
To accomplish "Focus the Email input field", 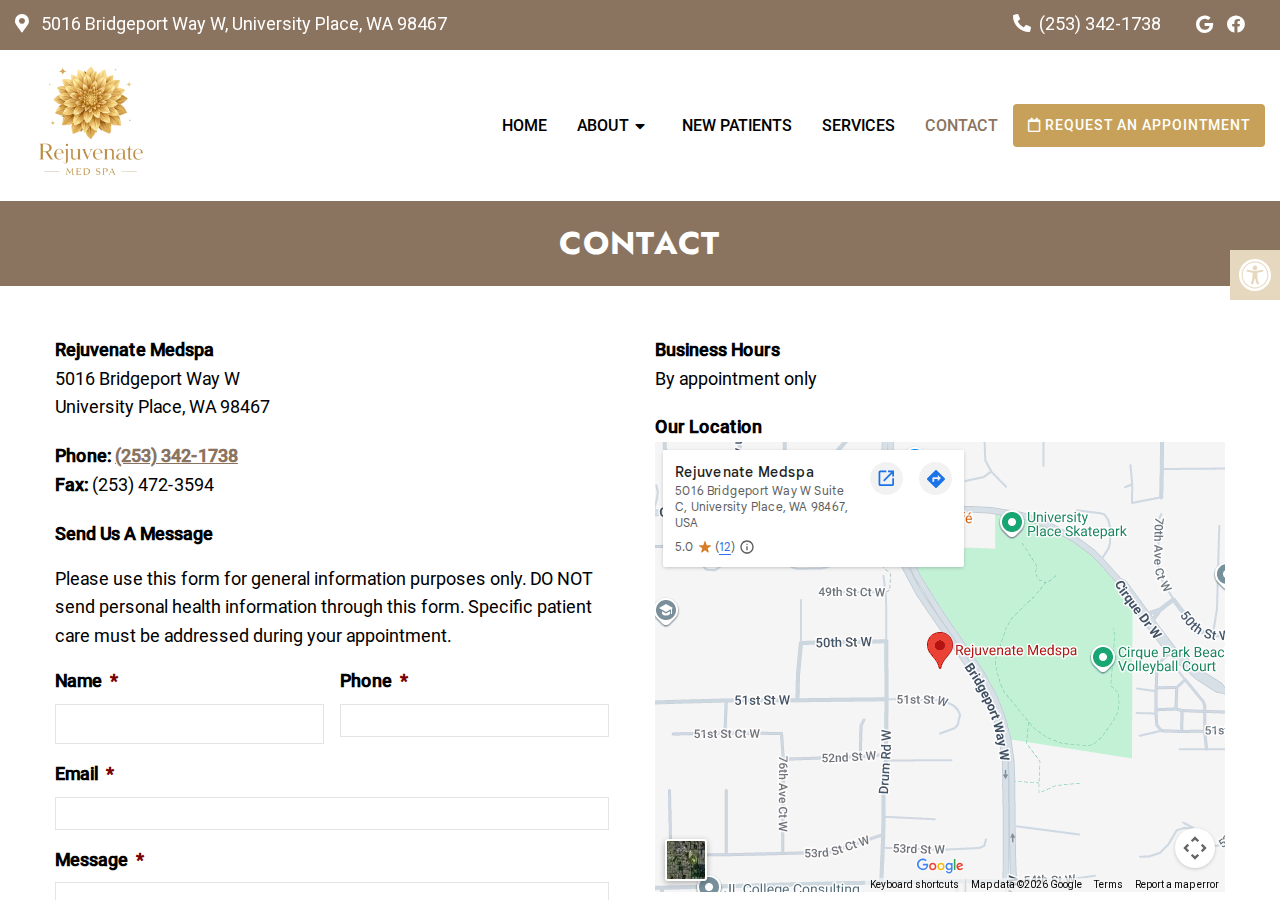I will [332, 813].
